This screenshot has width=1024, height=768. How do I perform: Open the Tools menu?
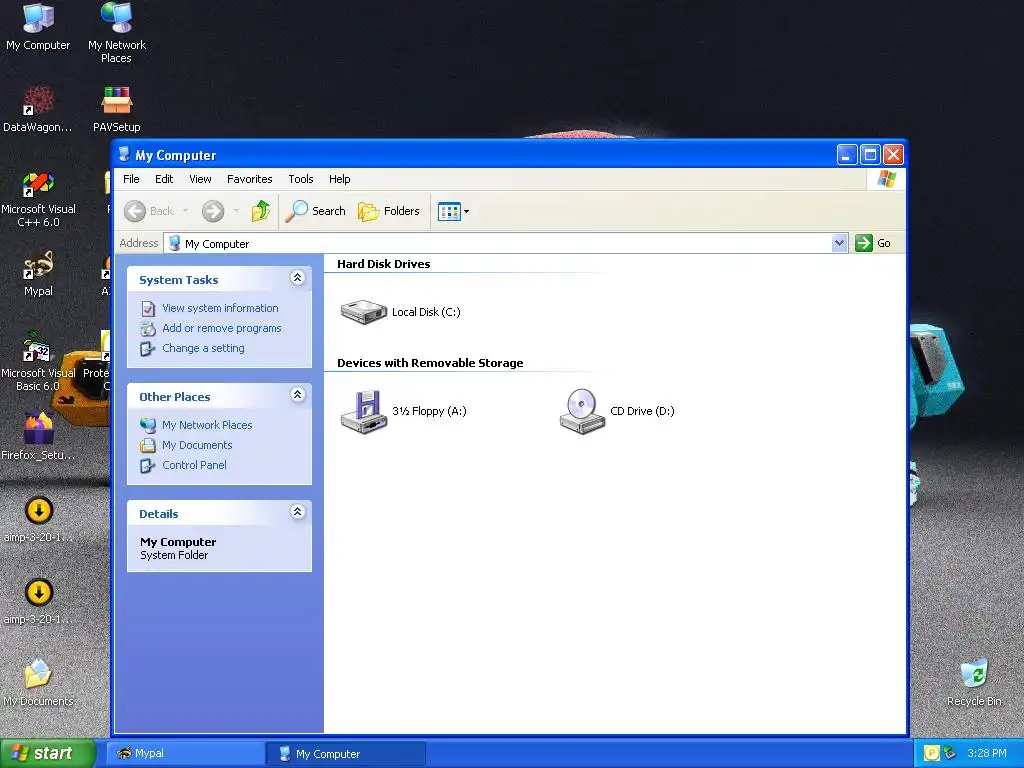tap(301, 179)
